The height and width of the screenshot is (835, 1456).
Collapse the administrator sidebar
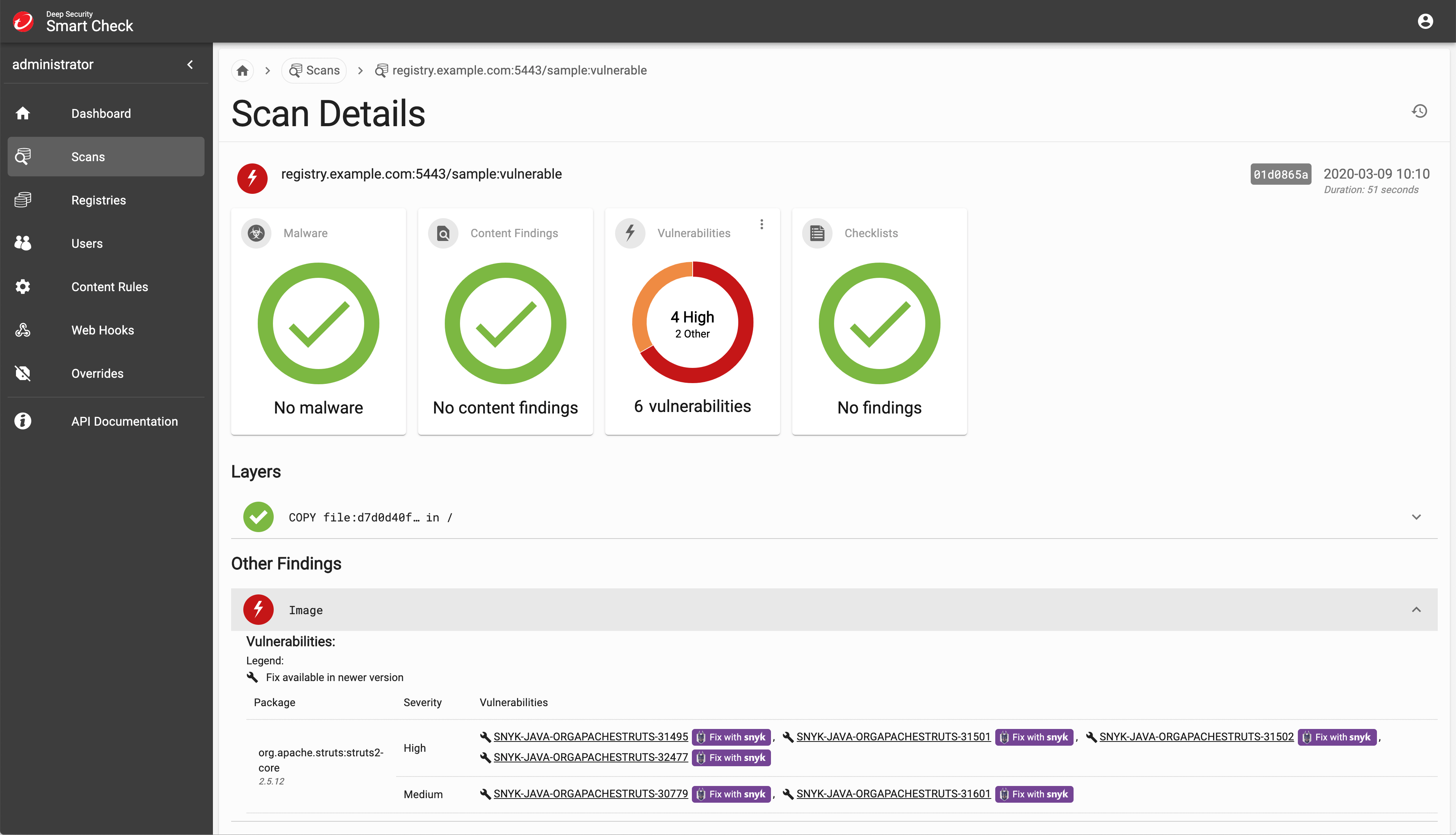190,64
